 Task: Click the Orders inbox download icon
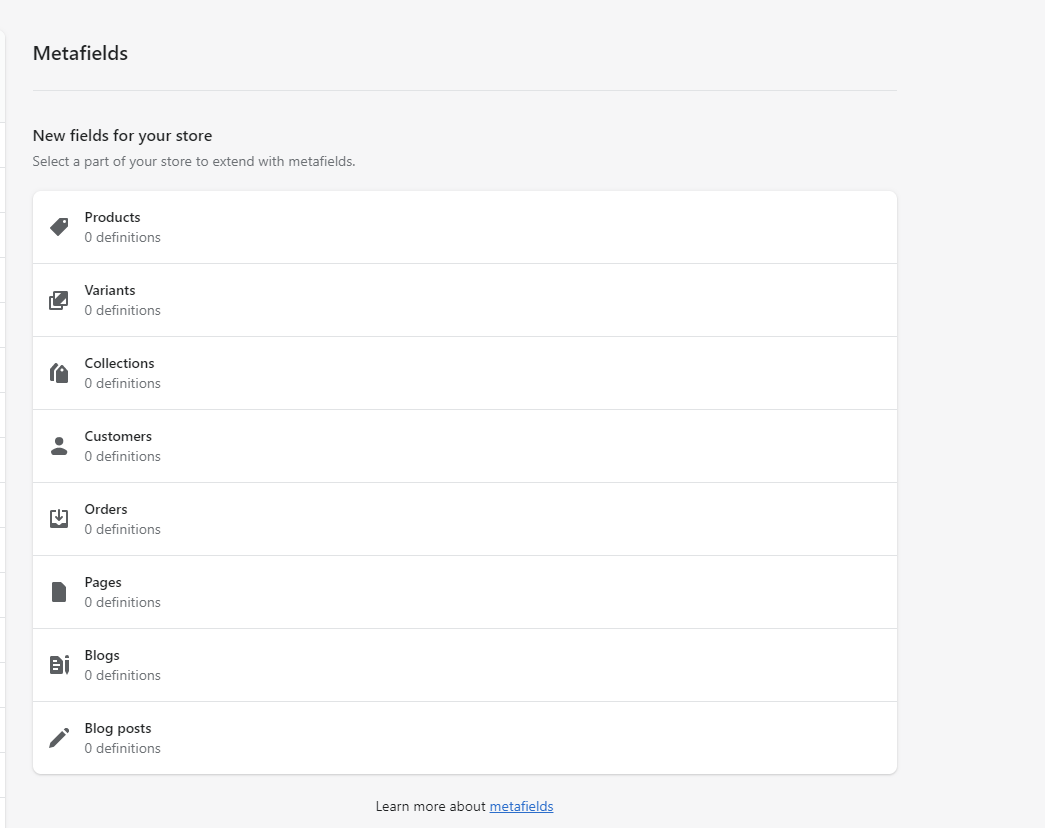(59, 519)
